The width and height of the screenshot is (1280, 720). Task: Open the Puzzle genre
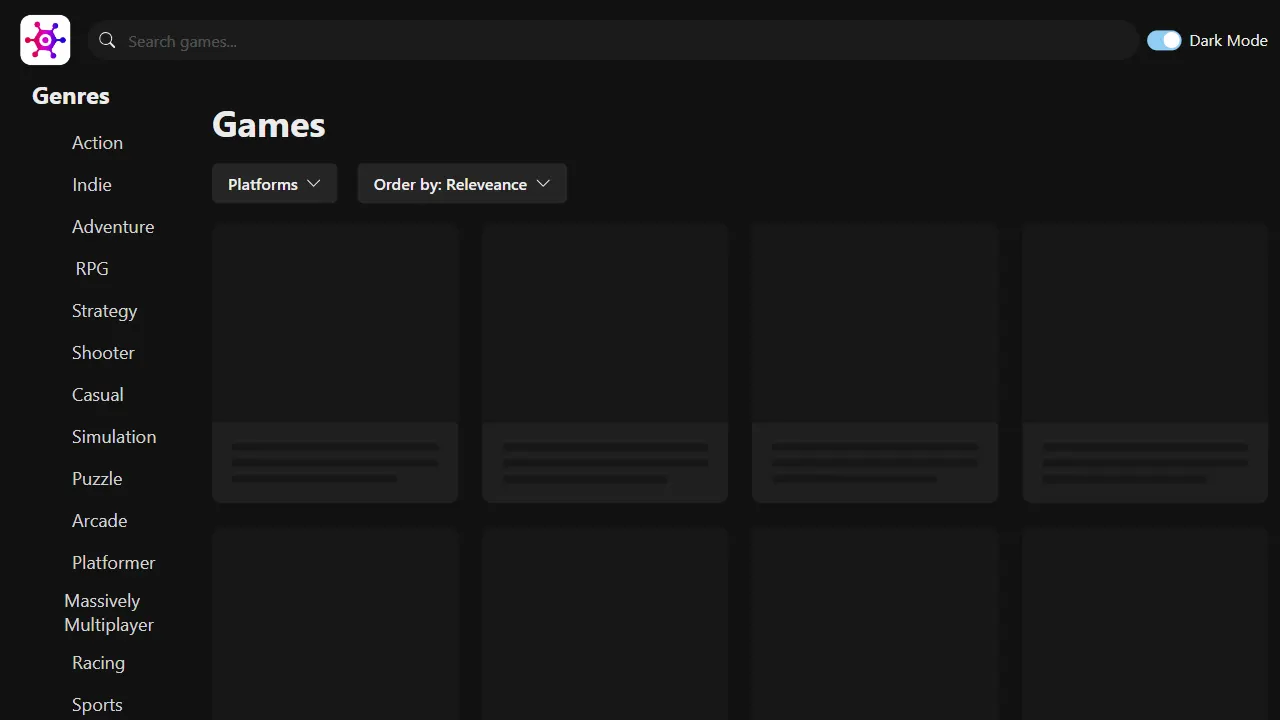(x=97, y=479)
